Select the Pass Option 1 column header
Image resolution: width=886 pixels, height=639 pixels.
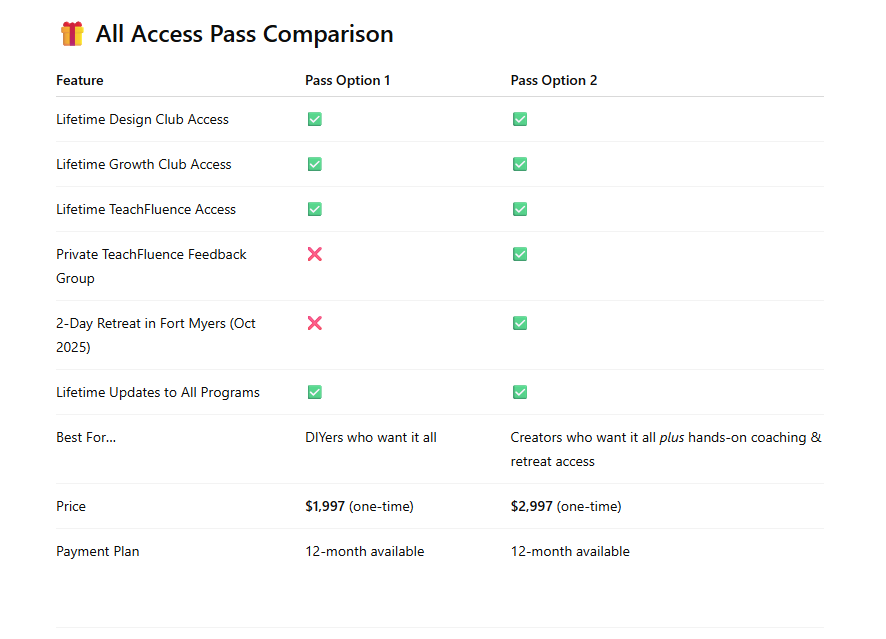click(x=348, y=80)
